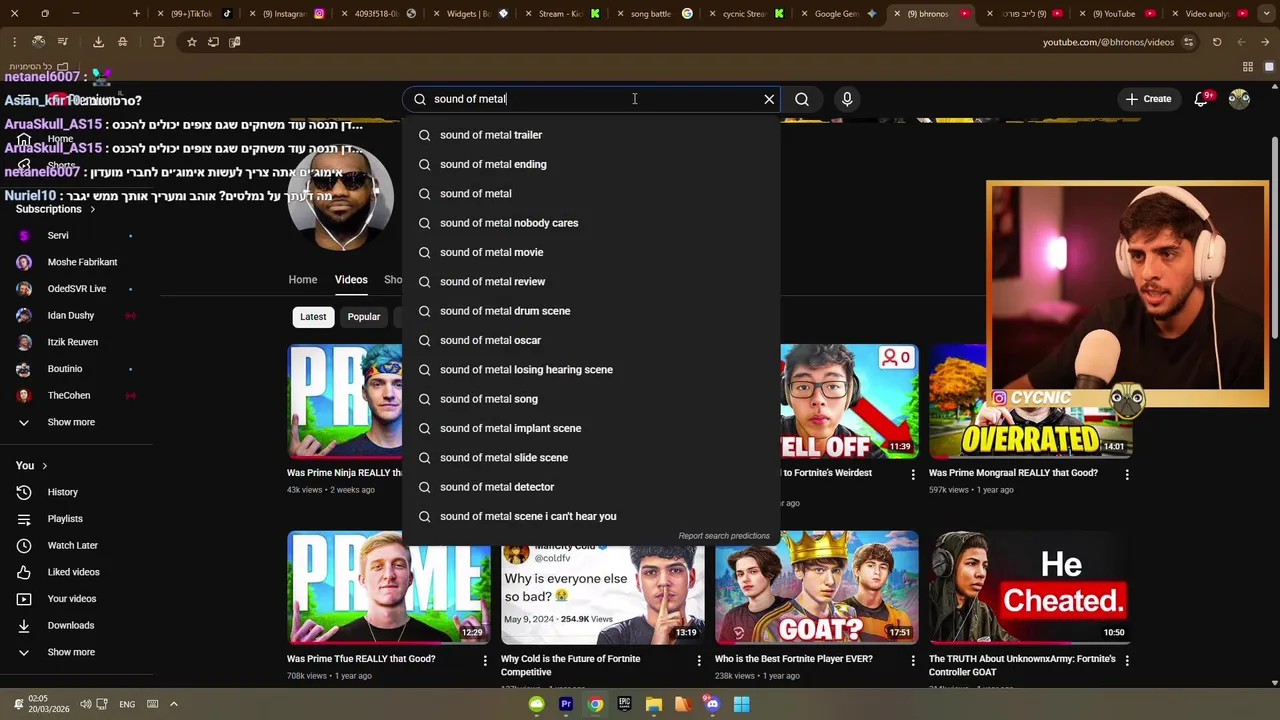The height and width of the screenshot is (720, 1280).
Task: Choose suggestion 'sound of metal scene i can't hear you'
Action: (591, 516)
